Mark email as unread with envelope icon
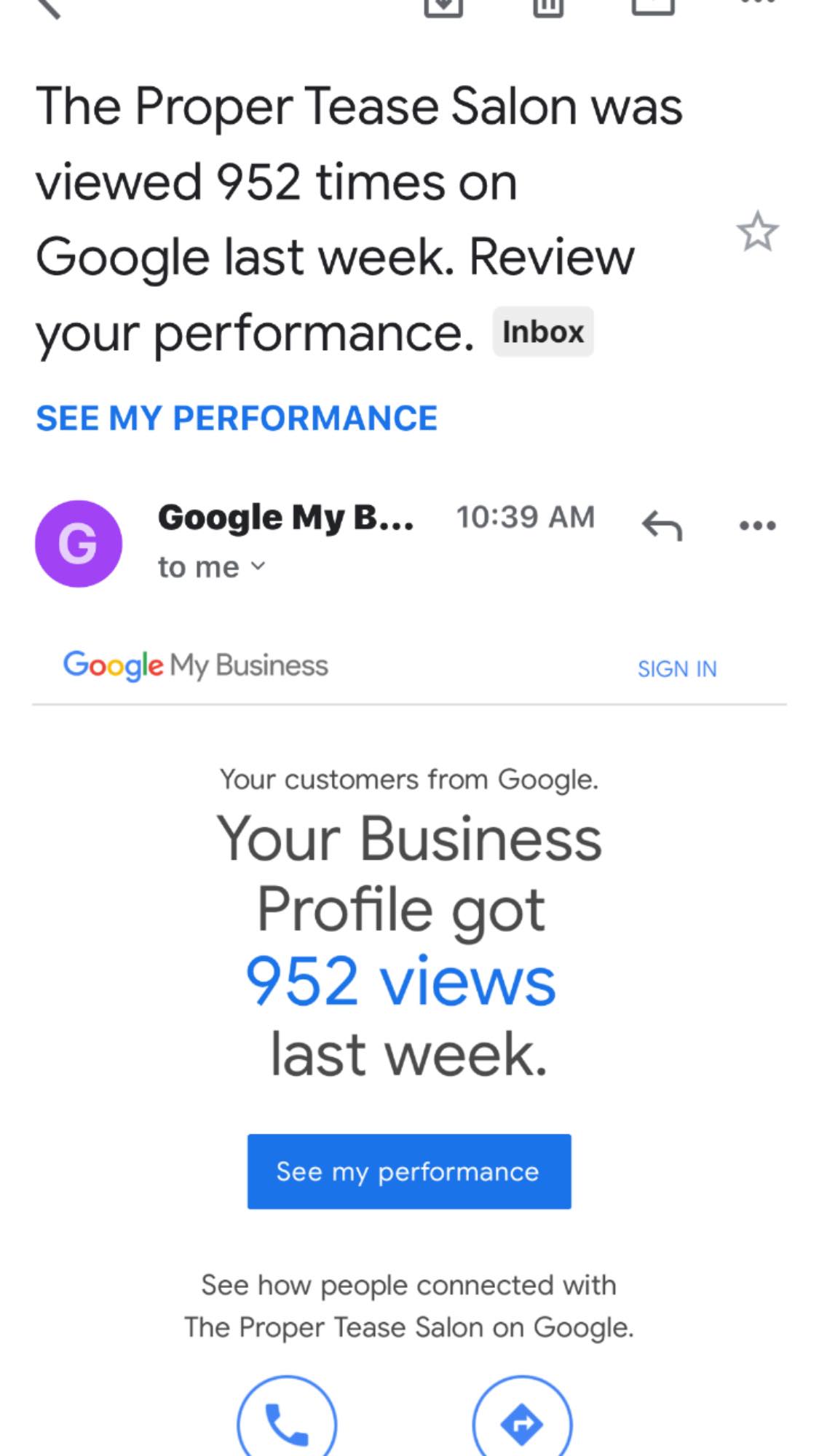Screen dimensions: 819x1456 pos(653,6)
